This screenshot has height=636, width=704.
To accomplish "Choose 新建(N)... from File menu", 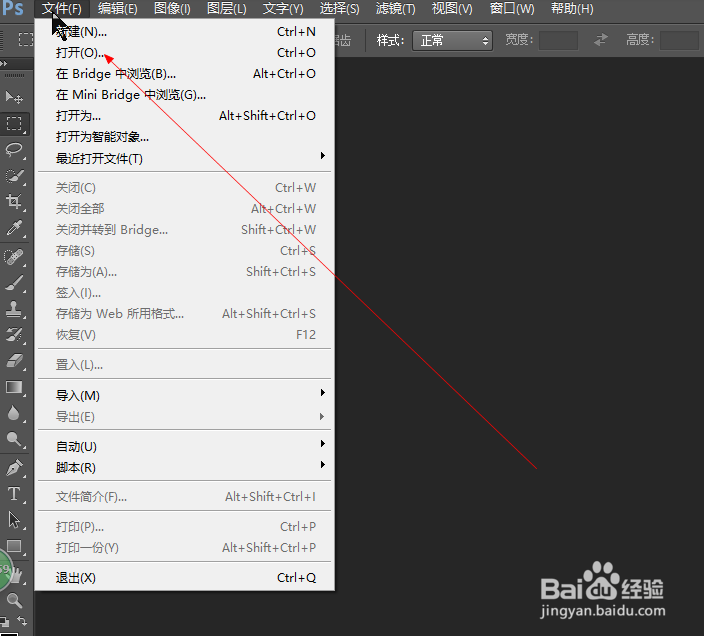I will tap(185, 32).
